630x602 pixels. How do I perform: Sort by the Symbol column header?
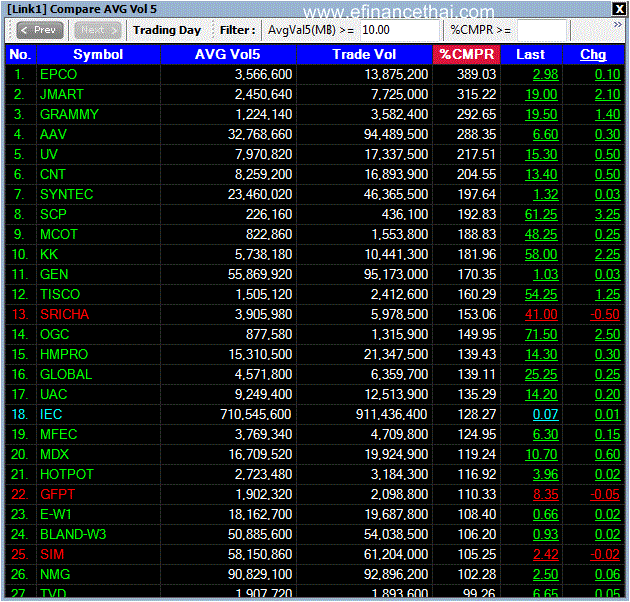click(98, 54)
